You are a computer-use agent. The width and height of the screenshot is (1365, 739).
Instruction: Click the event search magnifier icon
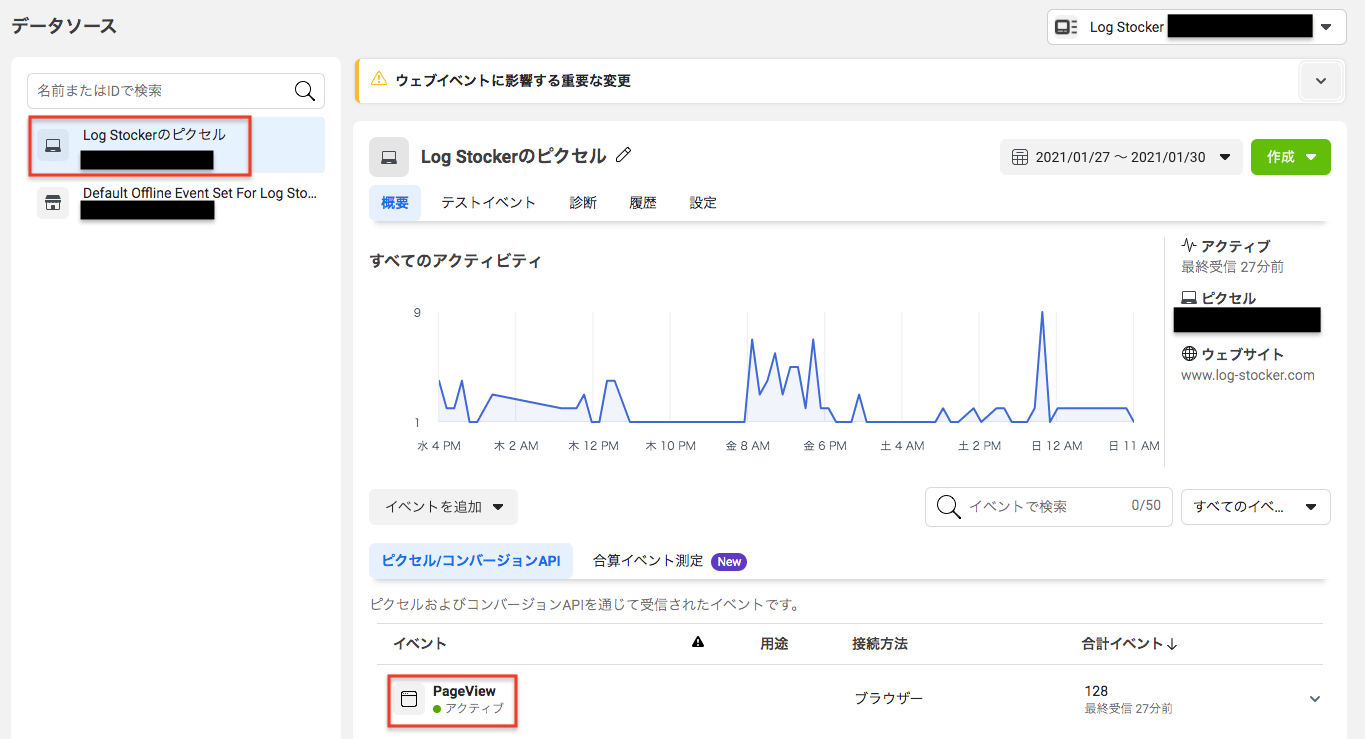pos(949,507)
